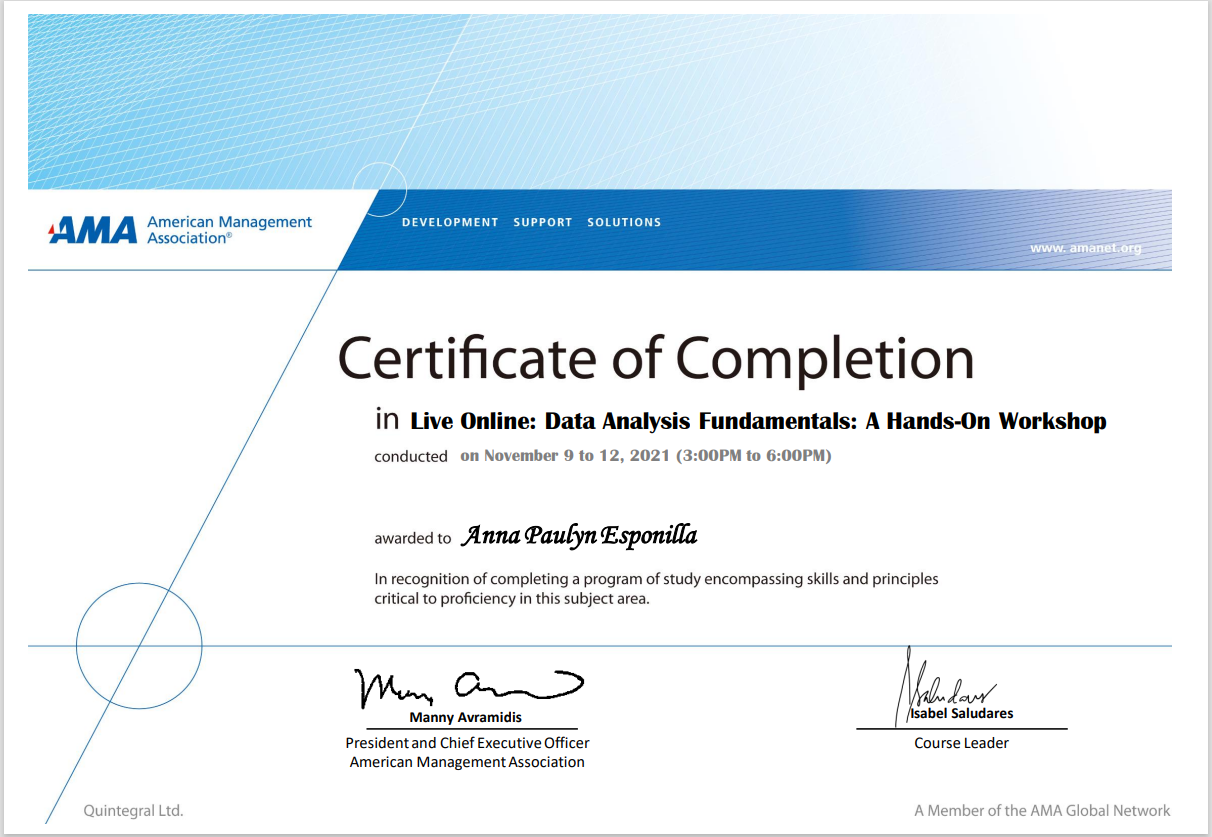This screenshot has width=1212, height=837.
Task: Click the word 'conducted'
Action: tap(411, 457)
